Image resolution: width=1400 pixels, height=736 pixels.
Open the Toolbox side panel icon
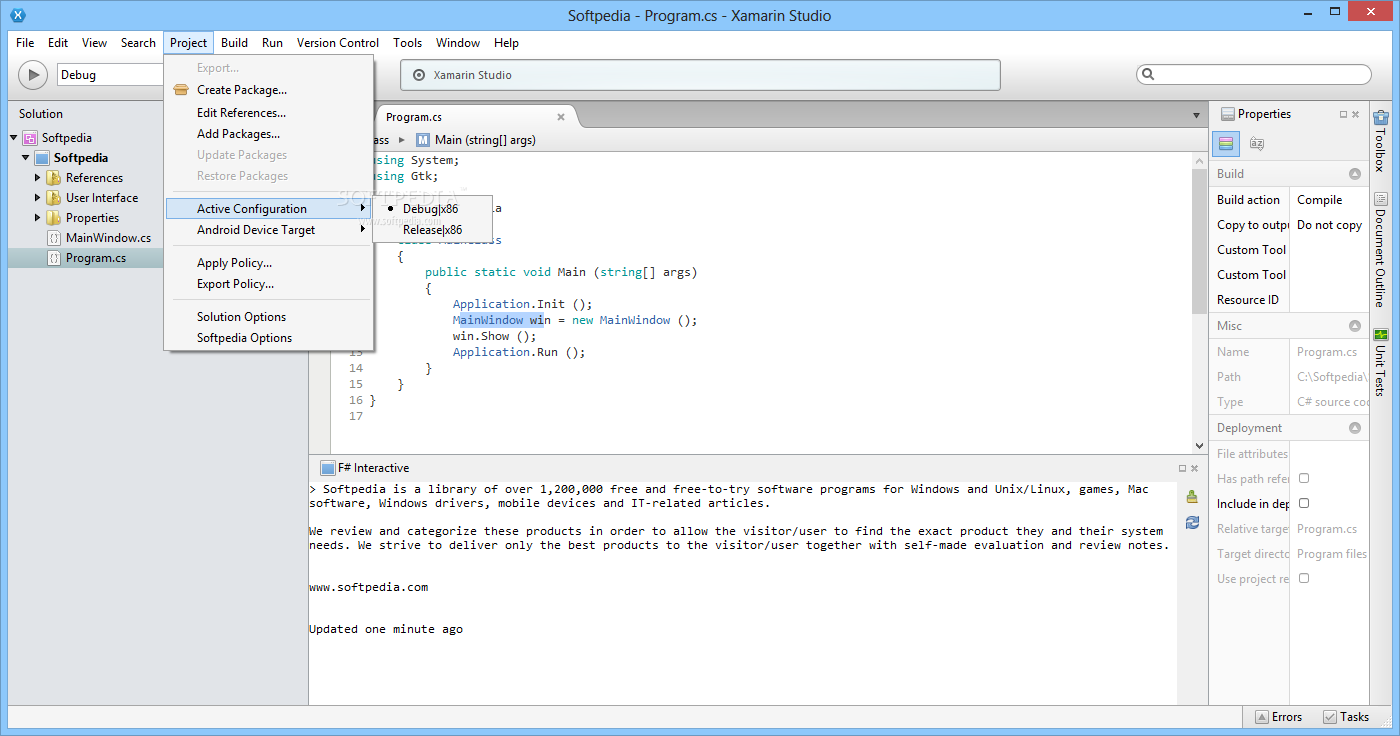(x=1381, y=118)
